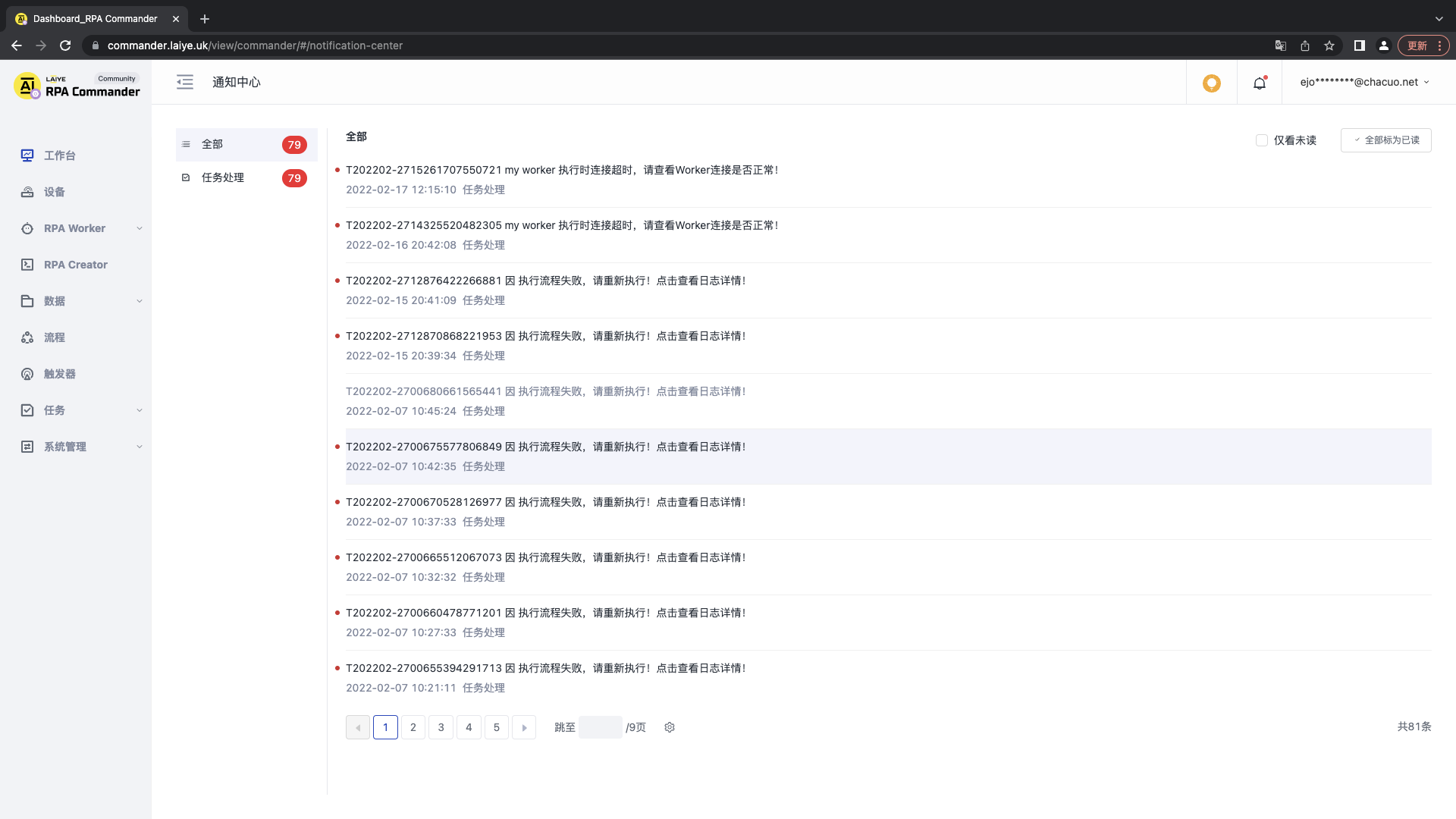Click the 通知中心 page title
The height and width of the screenshot is (819, 1456).
tap(237, 82)
